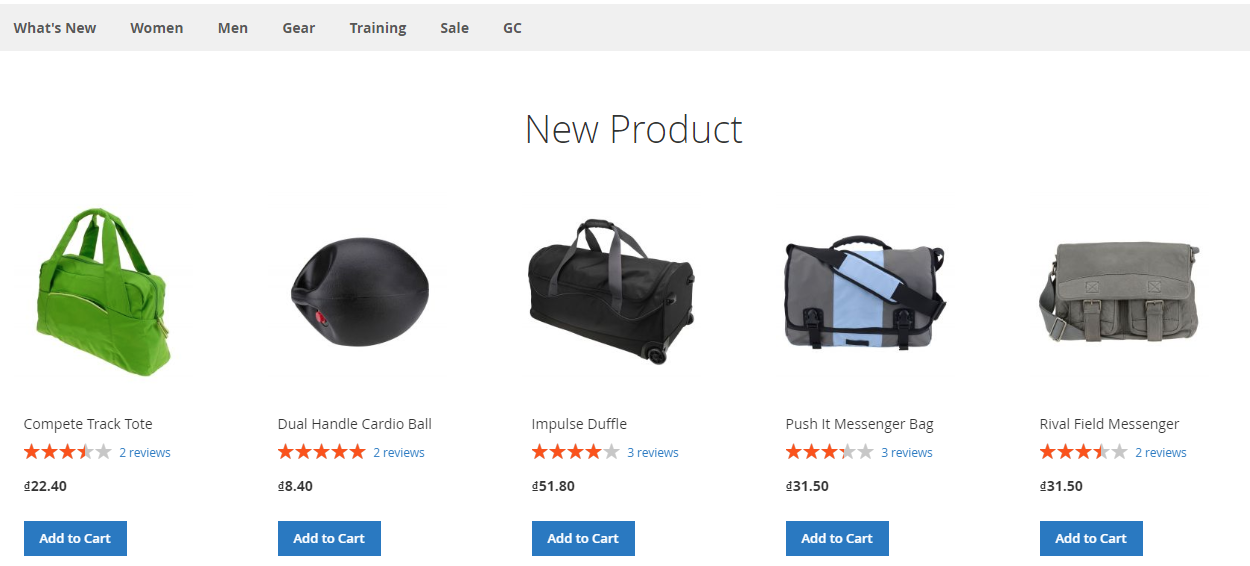Go to the Sale section

pos(454,28)
